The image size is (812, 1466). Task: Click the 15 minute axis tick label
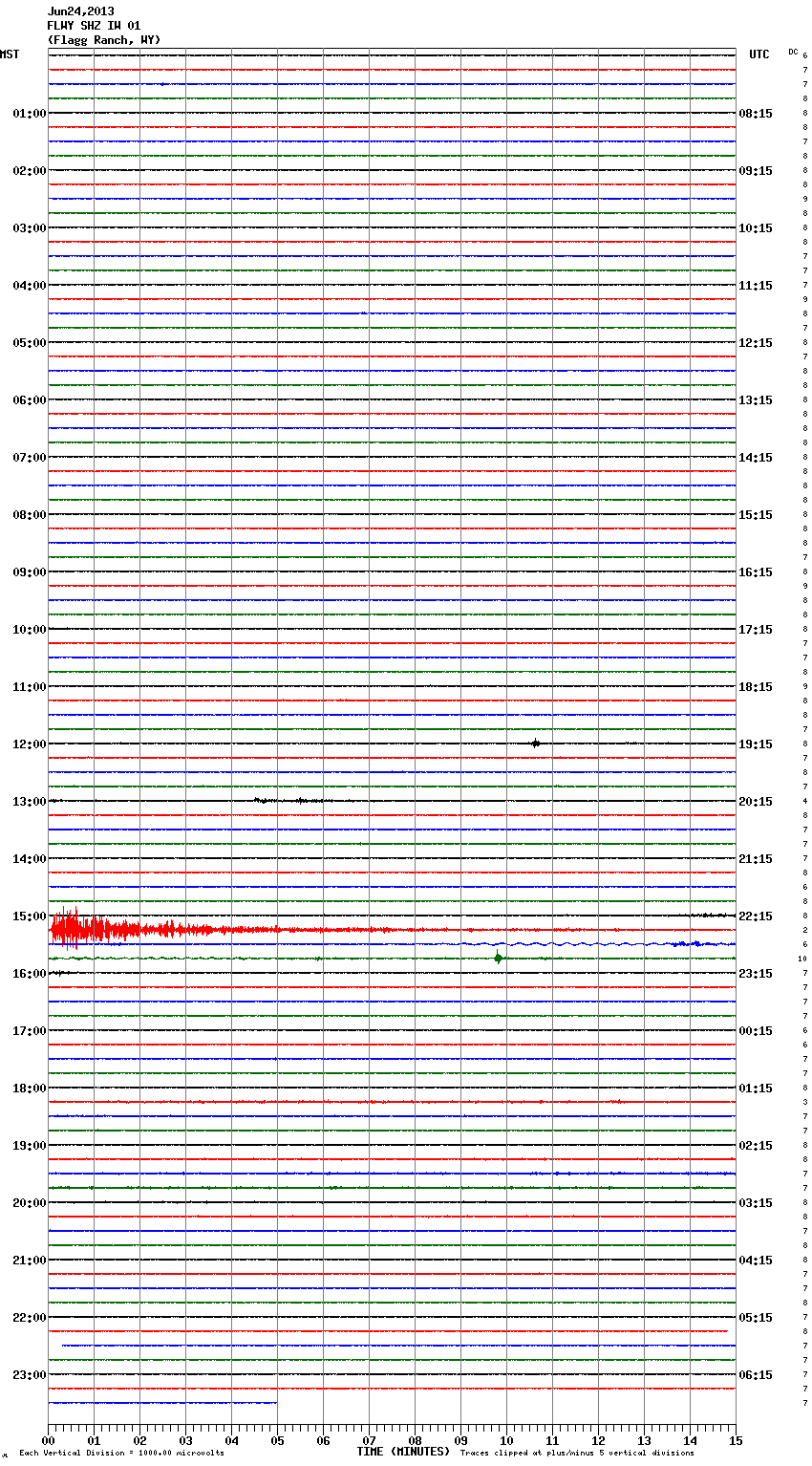point(736,1440)
